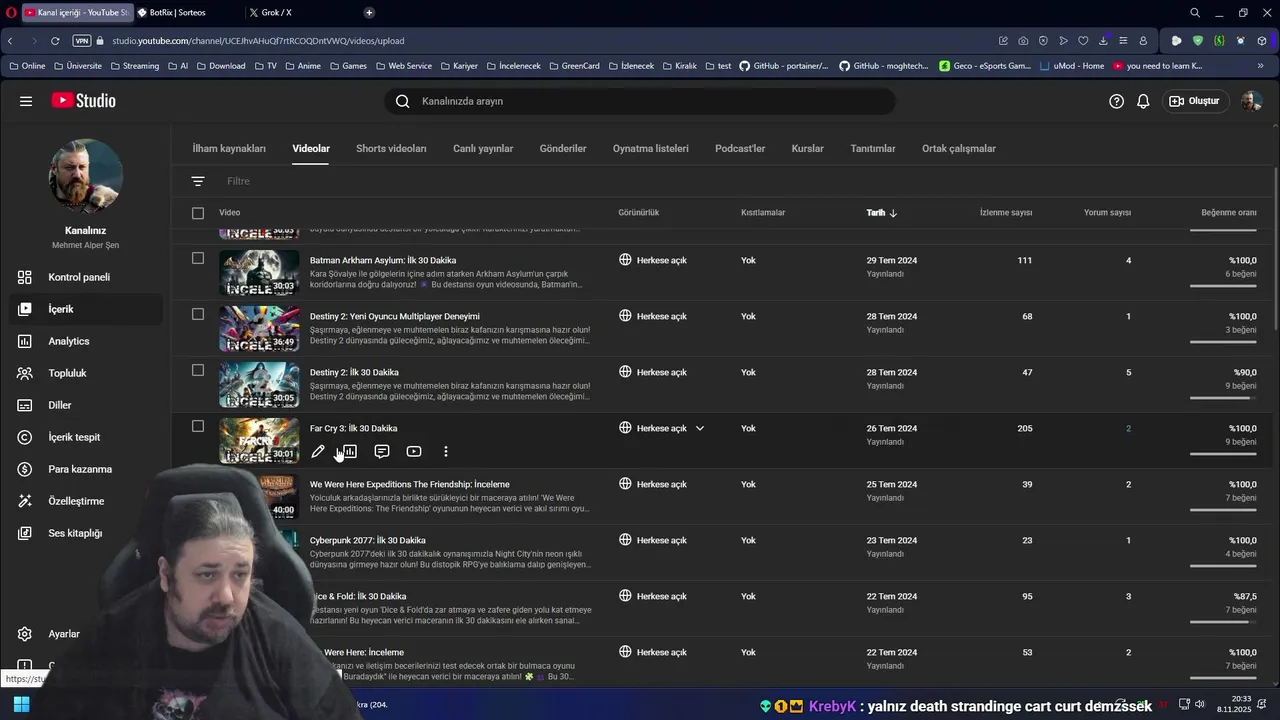This screenshot has height=720, width=1280.
Task: Open the YouTube Studio hamburger menu
Action: [26, 101]
